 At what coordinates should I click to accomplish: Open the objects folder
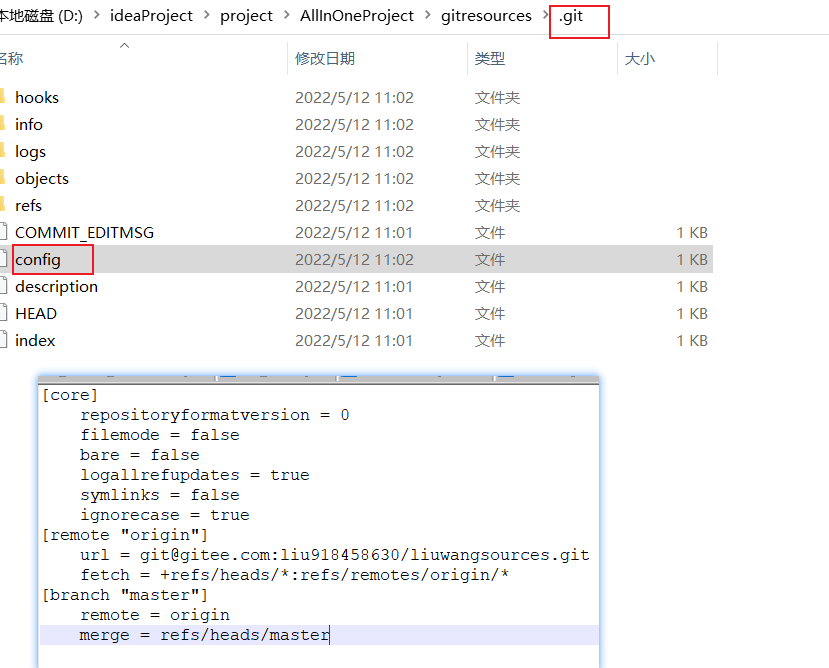click(x=42, y=179)
